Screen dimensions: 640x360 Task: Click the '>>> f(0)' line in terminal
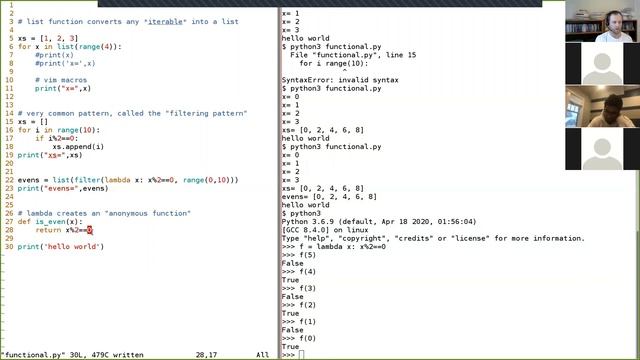299,338
